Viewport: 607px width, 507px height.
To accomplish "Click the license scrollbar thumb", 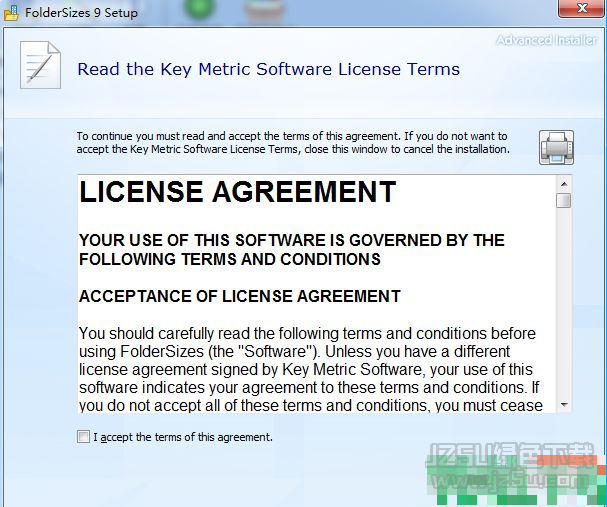I will click(564, 201).
